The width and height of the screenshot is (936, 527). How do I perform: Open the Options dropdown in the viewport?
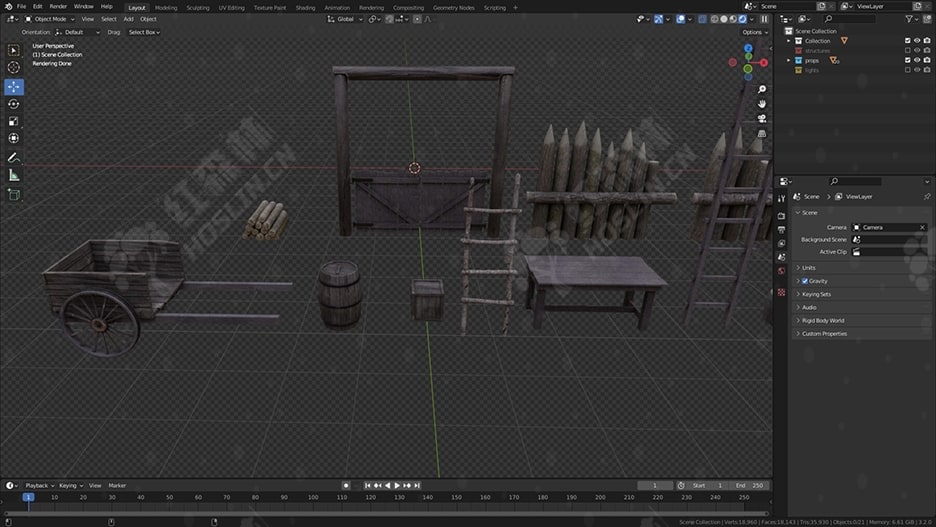[755, 32]
